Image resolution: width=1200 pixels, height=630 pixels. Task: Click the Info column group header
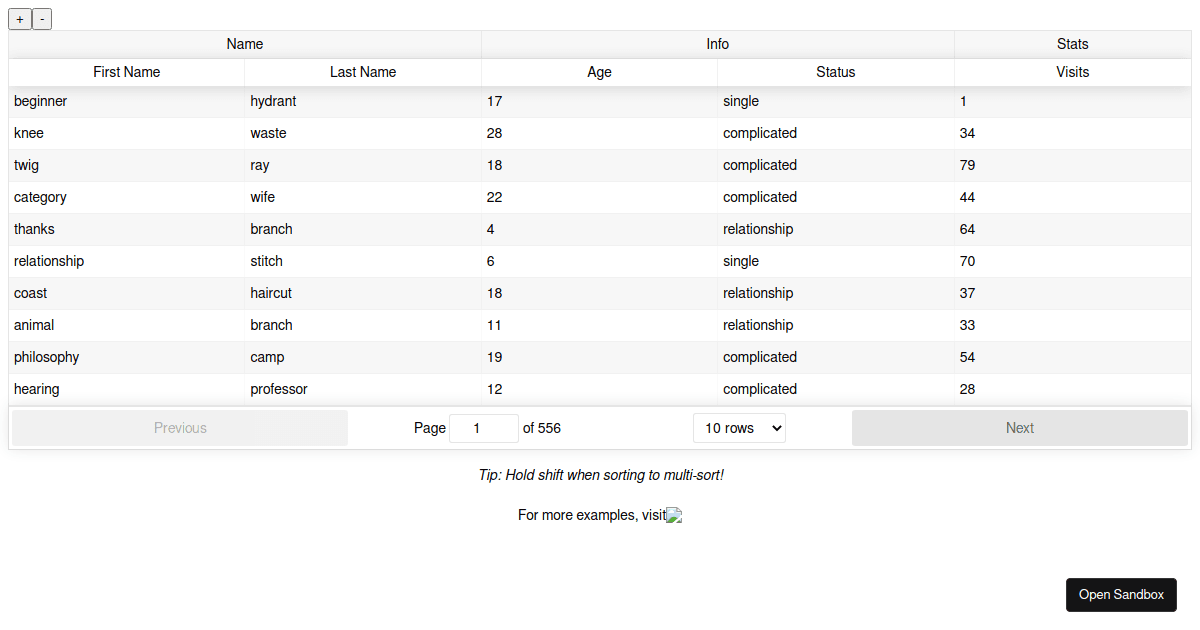click(x=717, y=44)
